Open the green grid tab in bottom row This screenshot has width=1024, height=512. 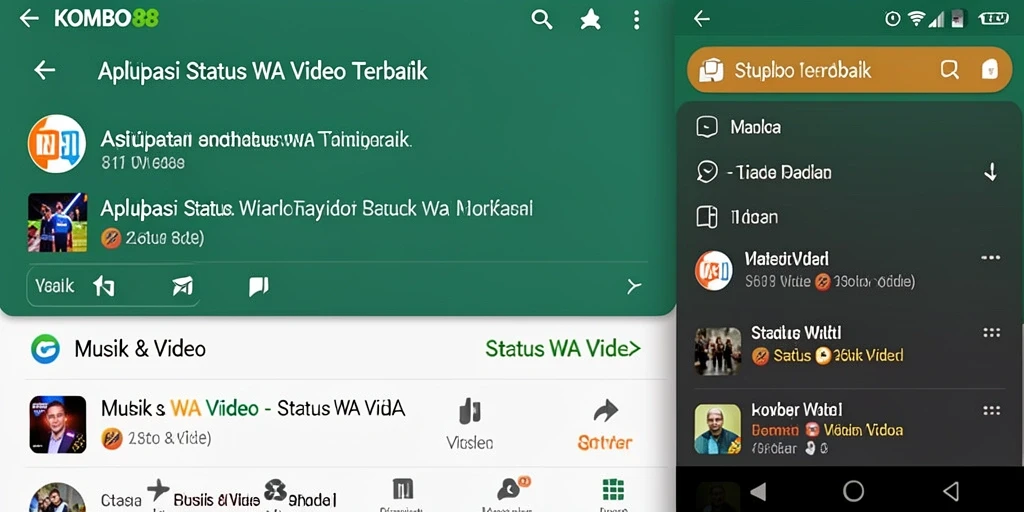(613, 490)
